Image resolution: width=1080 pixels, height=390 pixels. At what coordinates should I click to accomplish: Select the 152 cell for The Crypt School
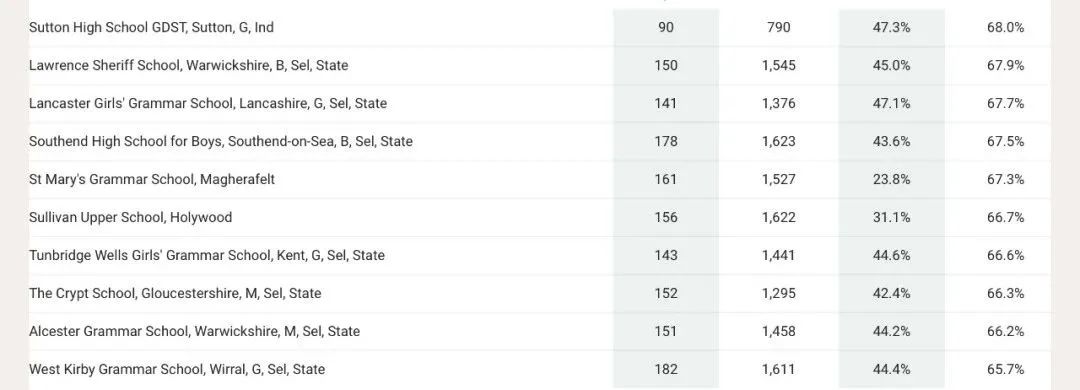666,293
